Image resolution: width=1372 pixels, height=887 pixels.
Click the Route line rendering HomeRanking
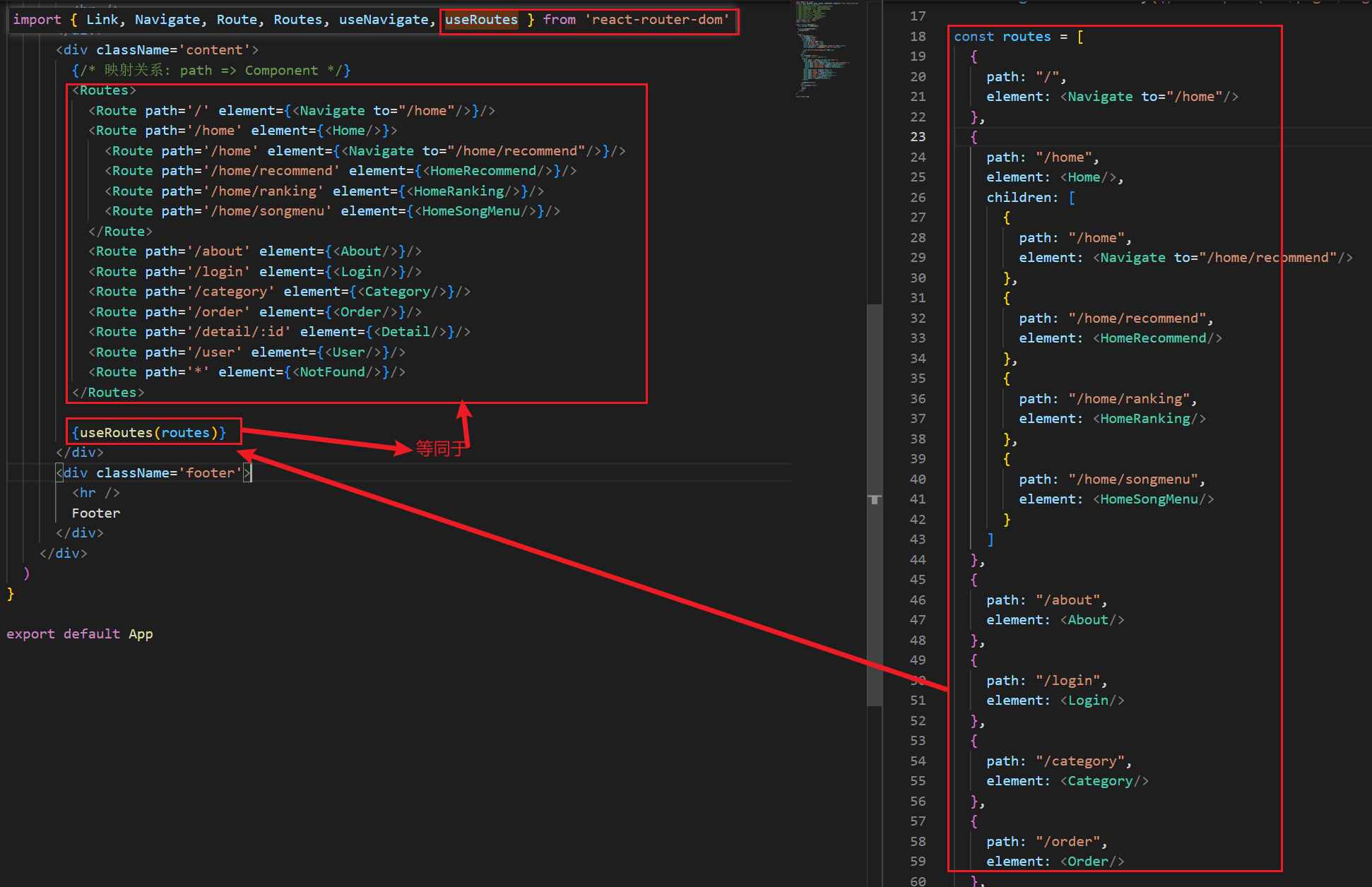point(324,191)
